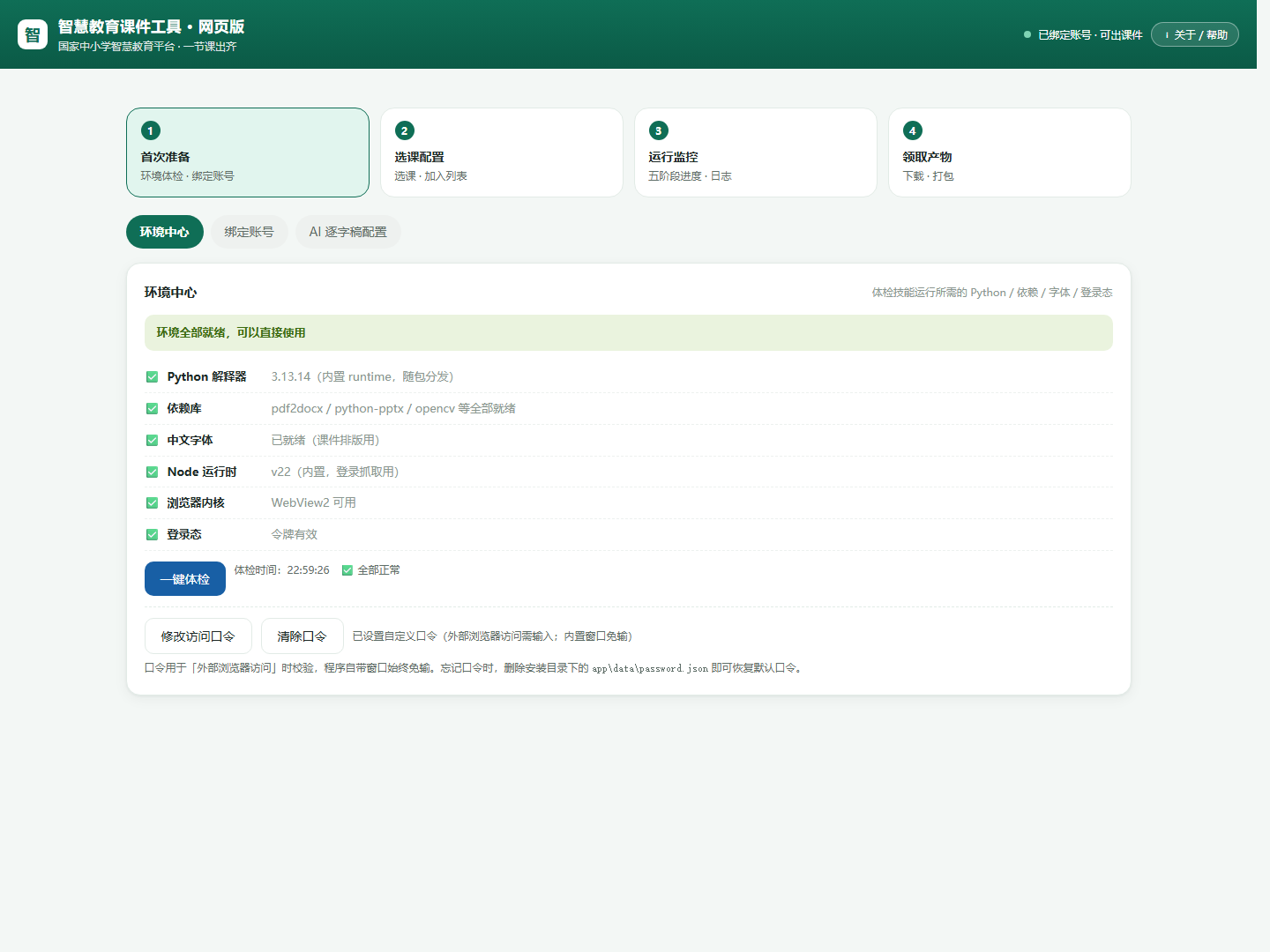The image size is (1270, 952).
Task: Click the green check beside Python 解释器
Action: coord(152,377)
